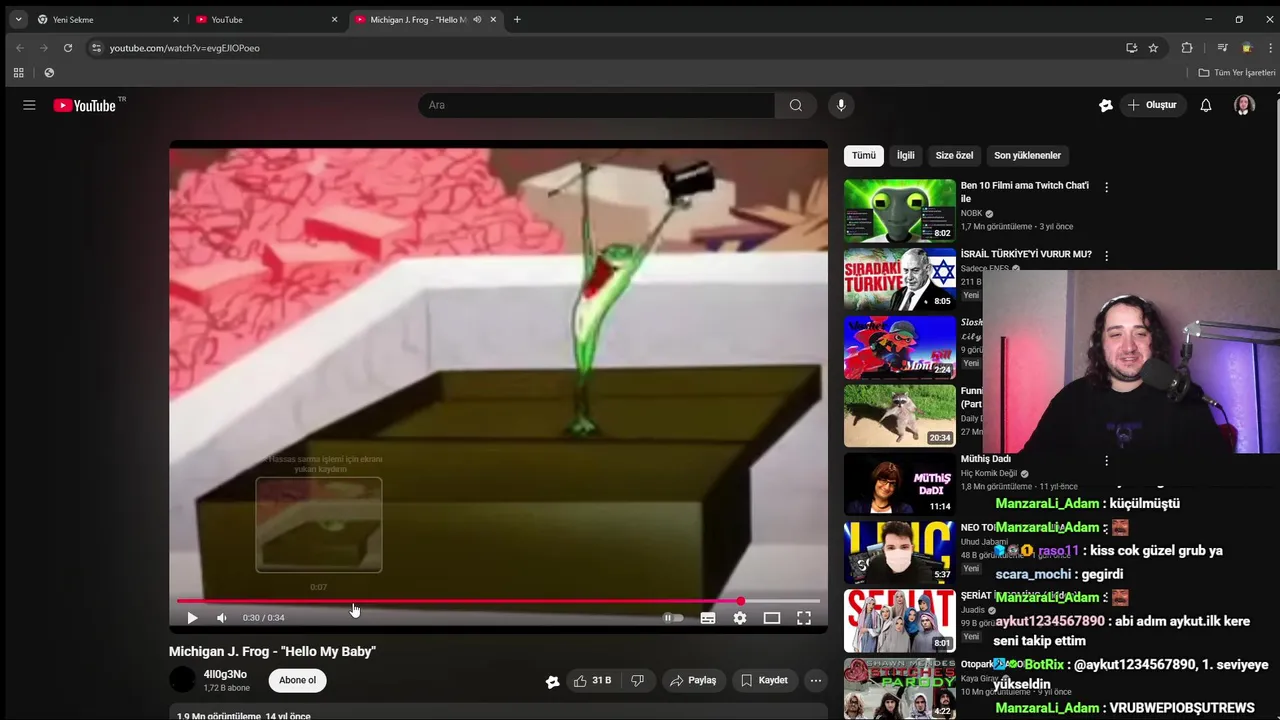Open the masked man video thumbnail (5:37)
Screen dimensions: 1280x720
900,552
